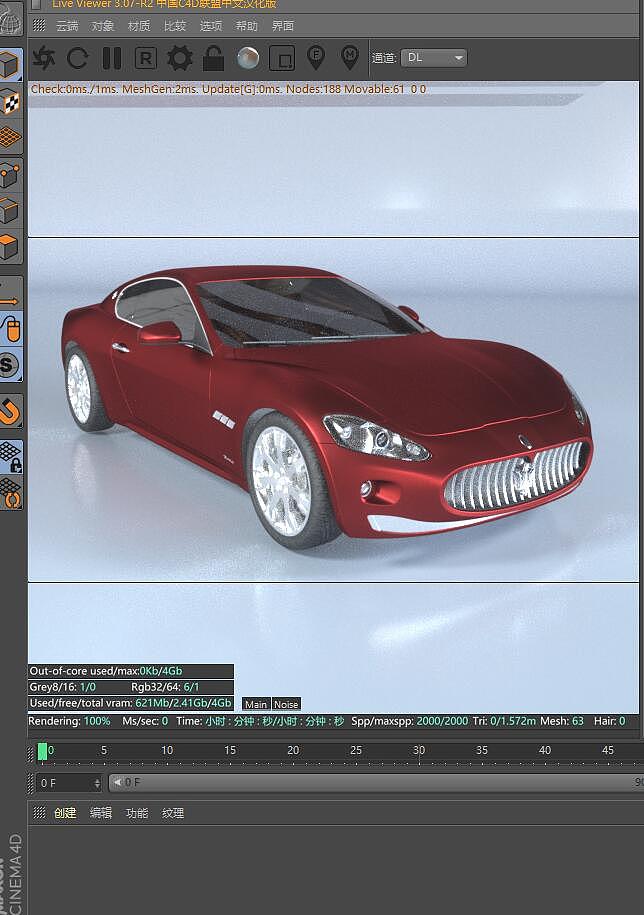Image resolution: width=644 pixels, height=915 pixels.
Task: Click the 'Rendering: 100%' status text
Action: point(69,721)
